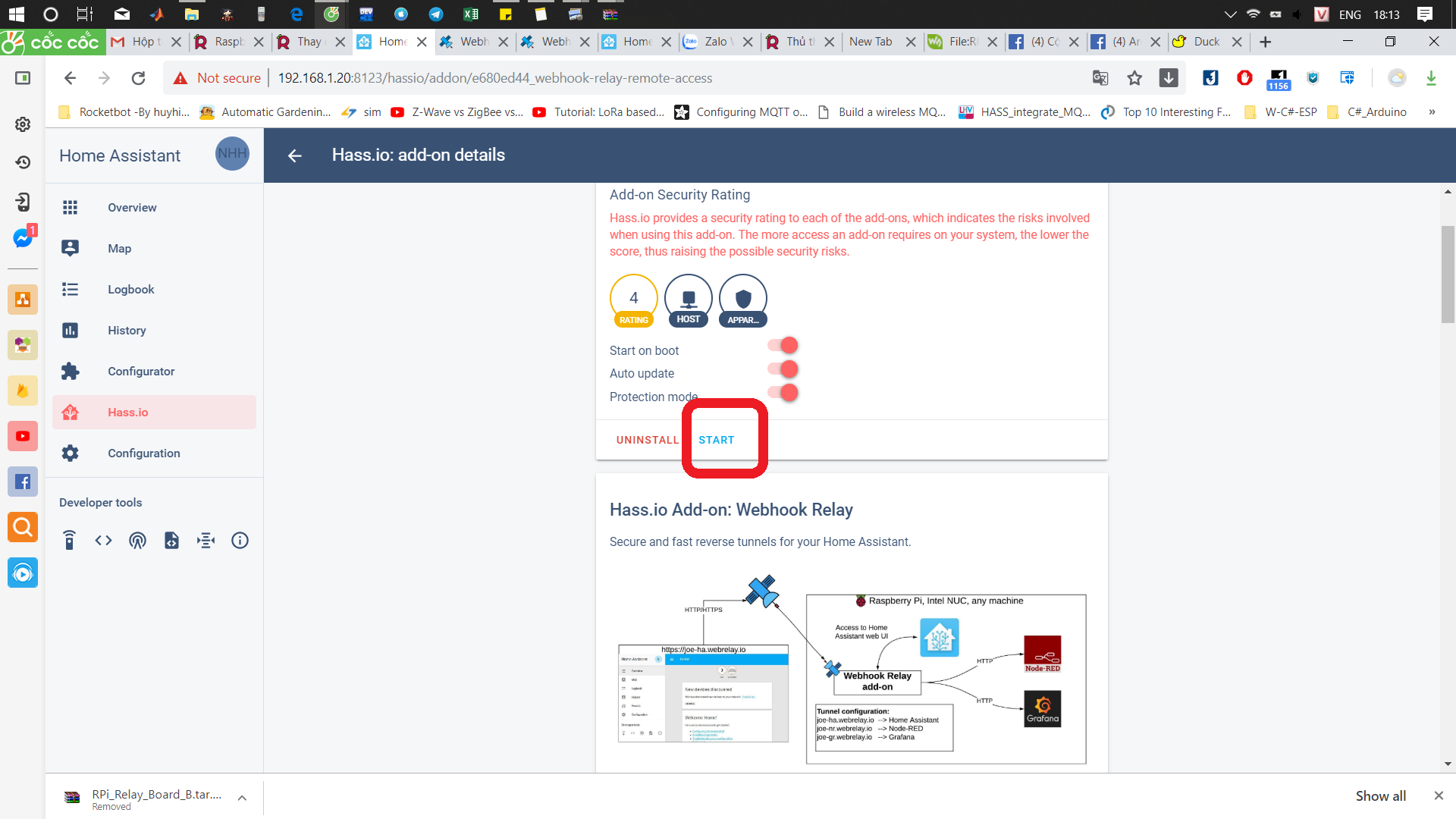
Task: Click the ENG language indicator
Action: [1350, 14]
